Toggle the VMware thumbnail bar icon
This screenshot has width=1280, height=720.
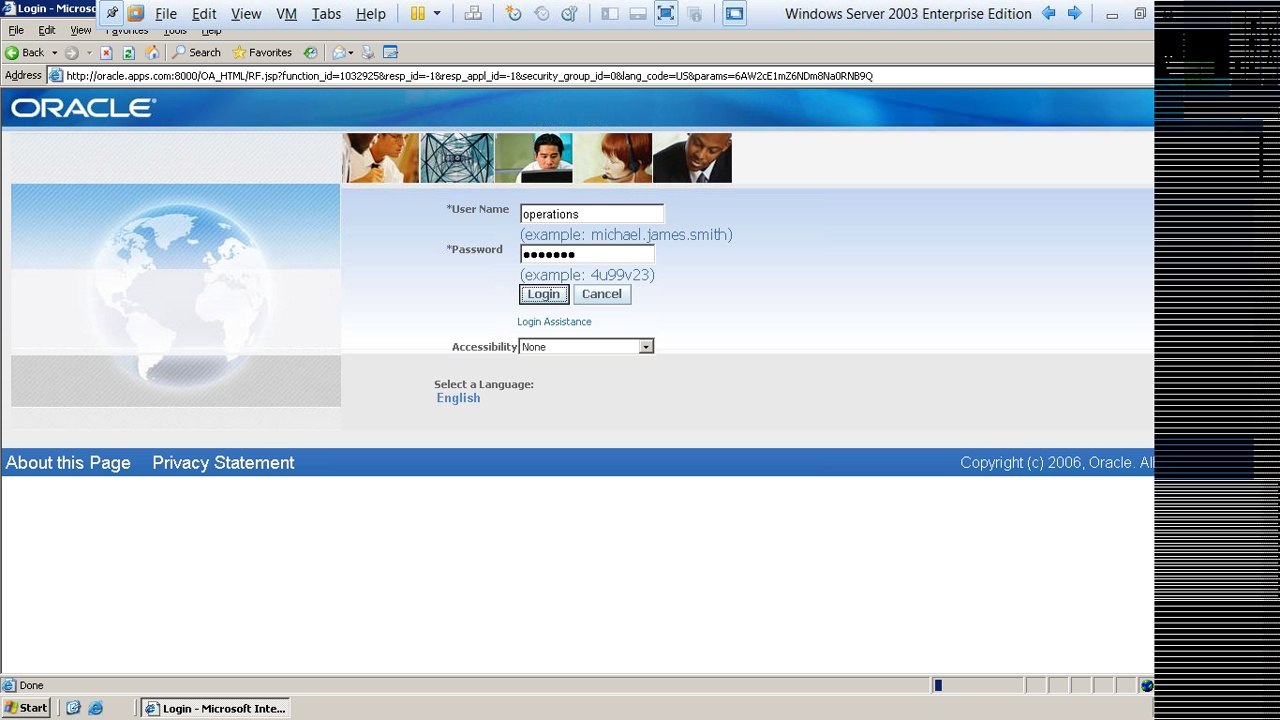click(x=638, y=14)
